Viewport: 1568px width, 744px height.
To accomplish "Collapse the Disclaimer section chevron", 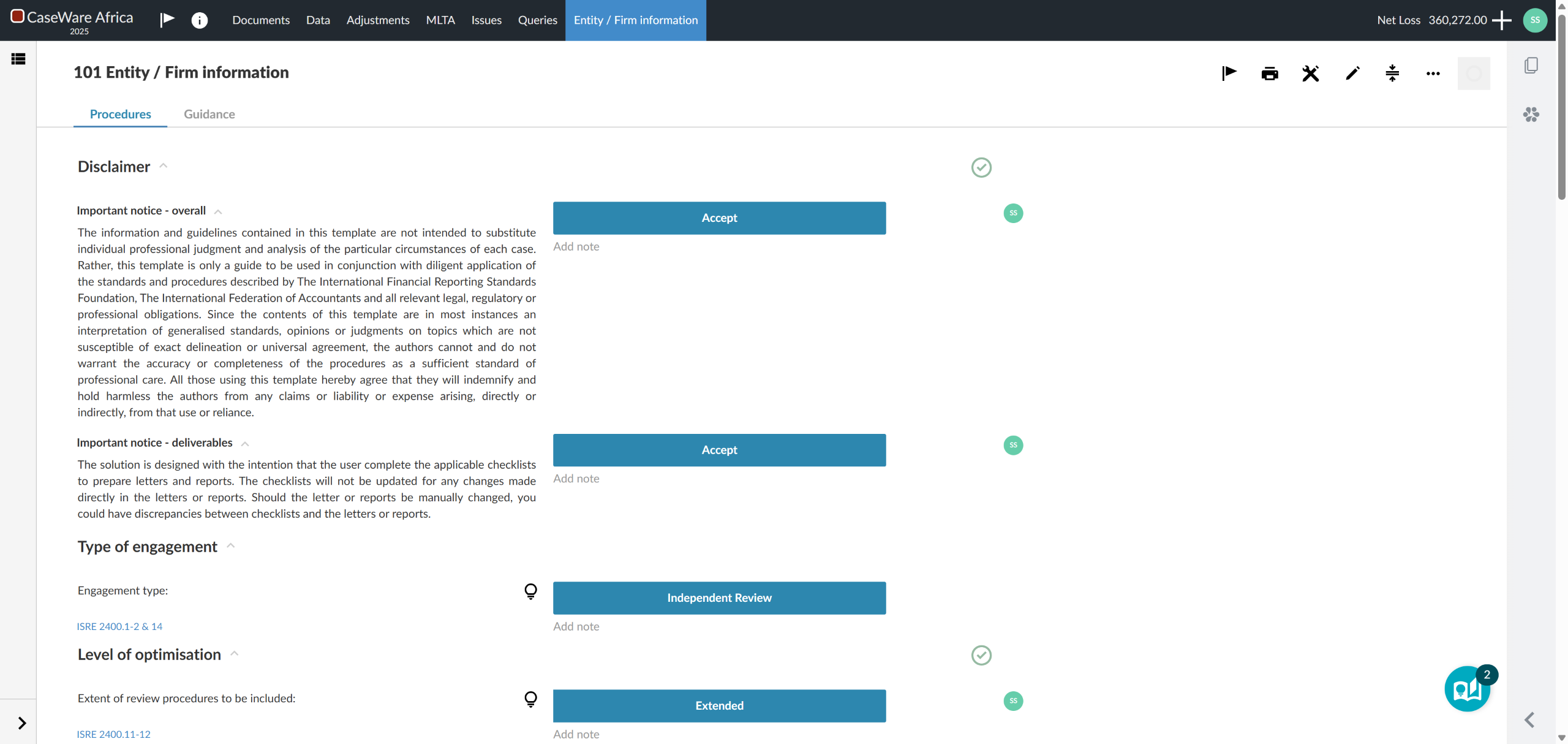I will 164,166.
